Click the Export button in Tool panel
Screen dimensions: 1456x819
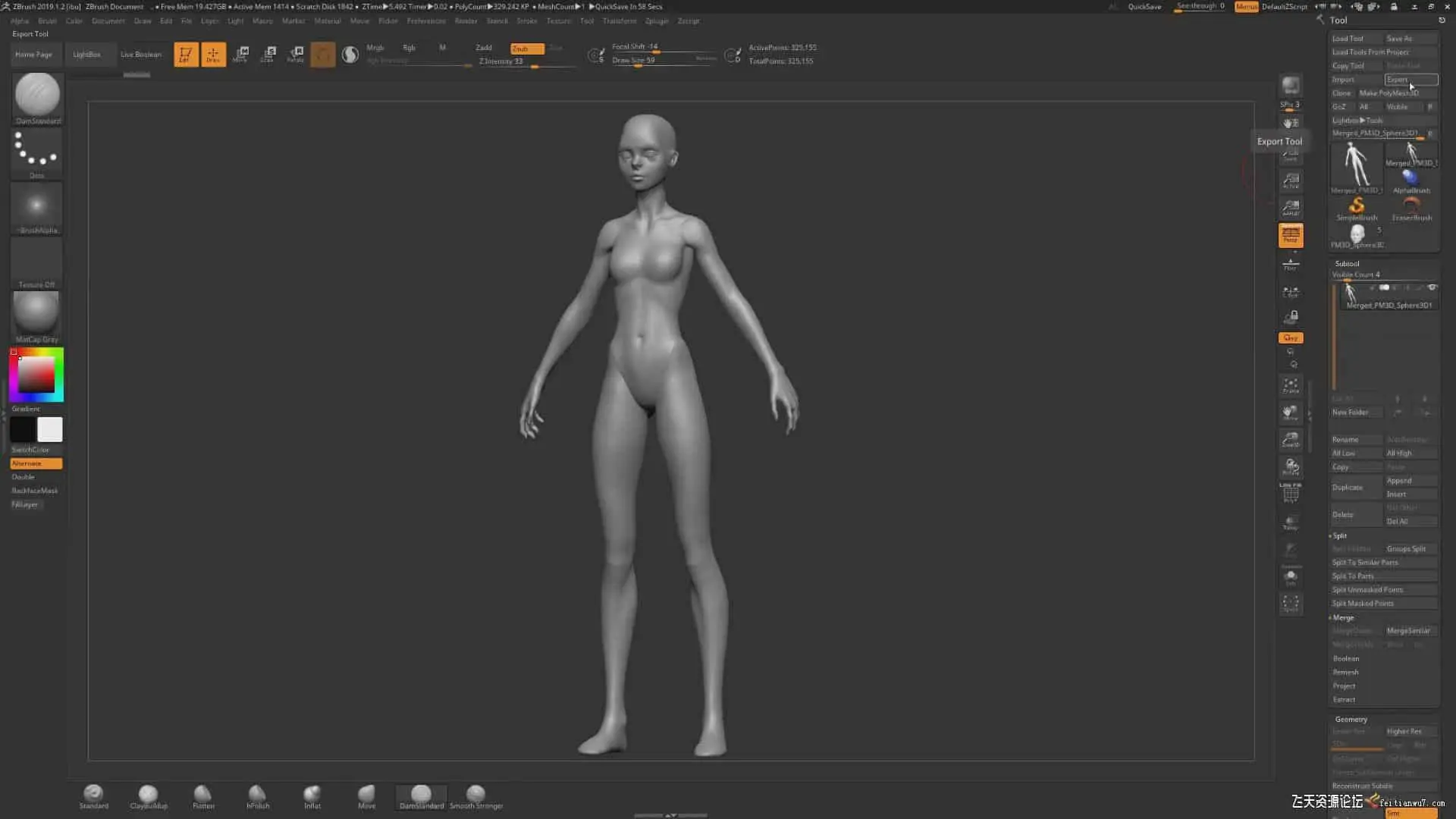1410,80
